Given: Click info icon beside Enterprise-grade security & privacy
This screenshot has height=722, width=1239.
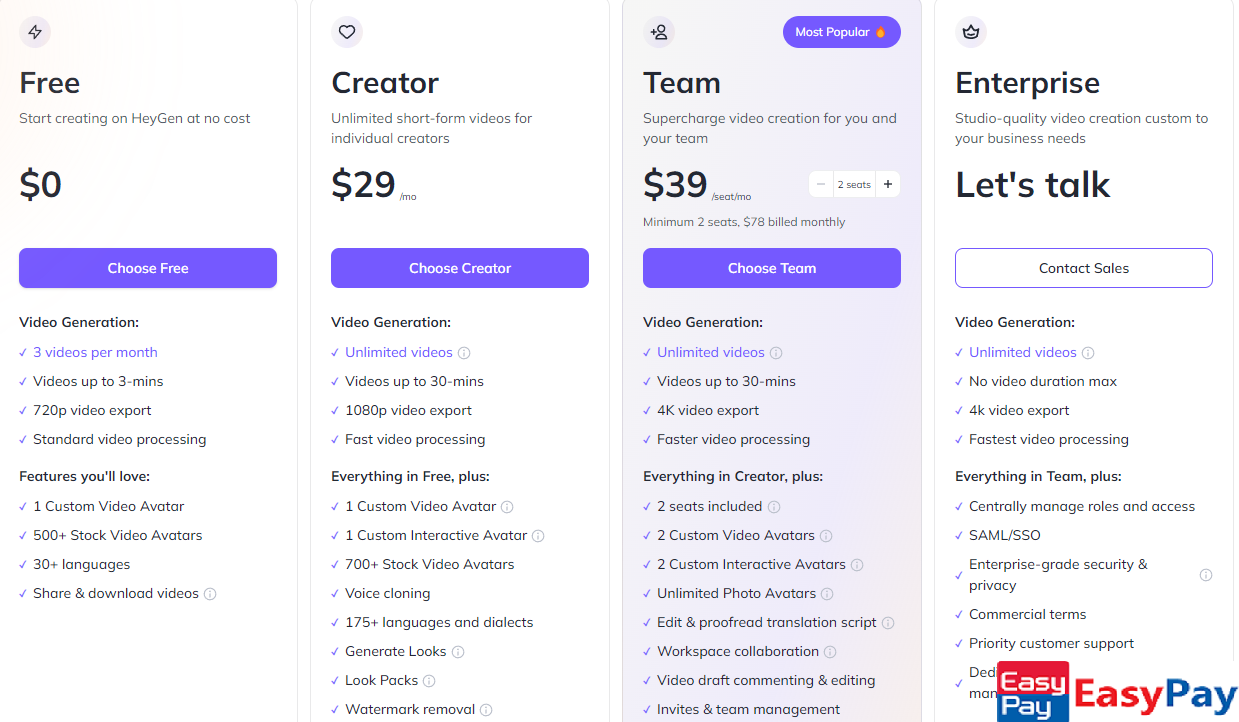Looking at the screenshot, I should (1206, 575).
